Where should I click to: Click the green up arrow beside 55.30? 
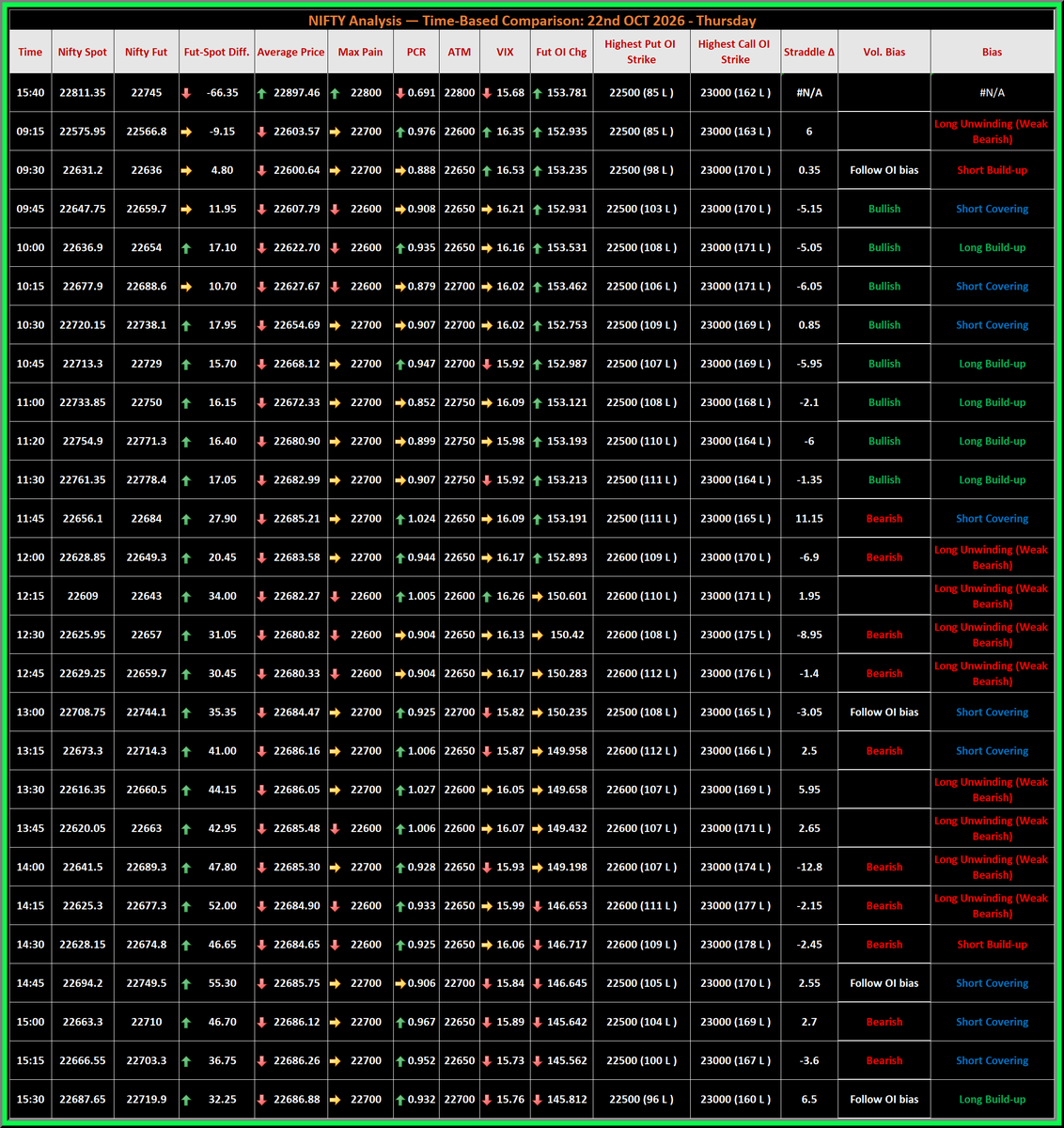[186, 983]
